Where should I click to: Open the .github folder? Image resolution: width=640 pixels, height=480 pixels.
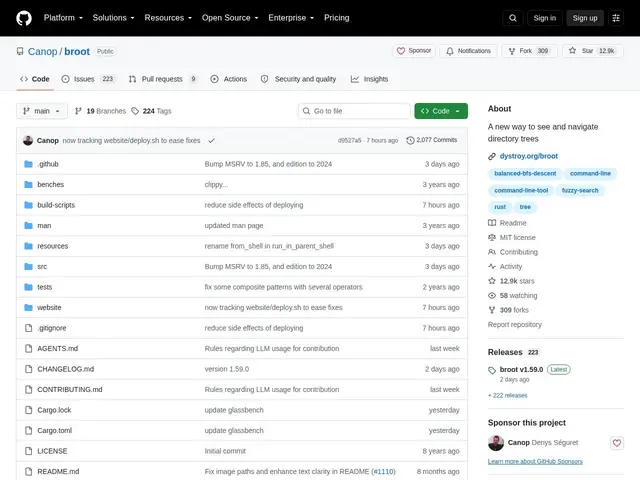[x=48, y=164]
